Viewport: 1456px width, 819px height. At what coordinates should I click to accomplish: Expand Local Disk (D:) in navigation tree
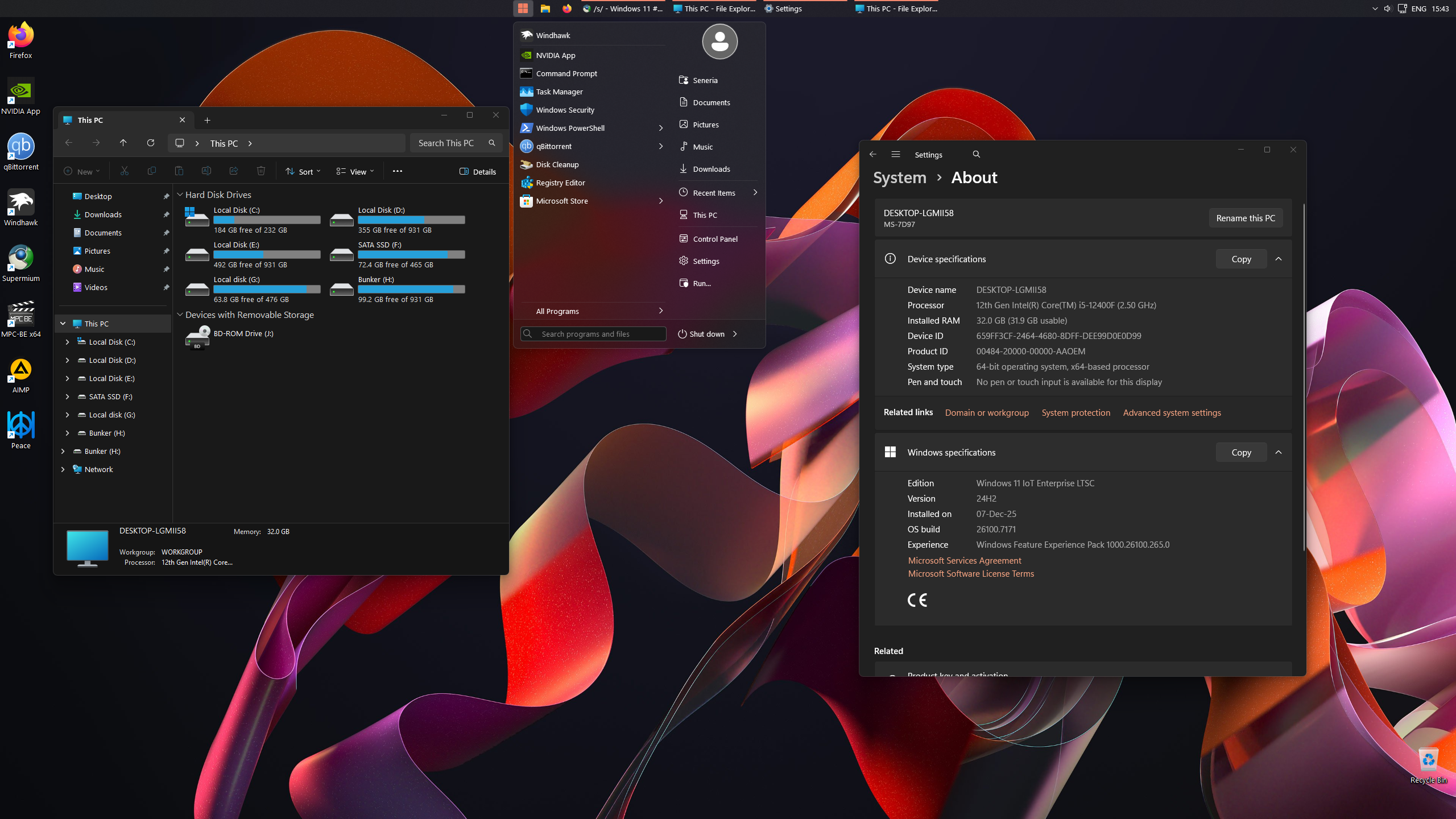pos(67,360)
